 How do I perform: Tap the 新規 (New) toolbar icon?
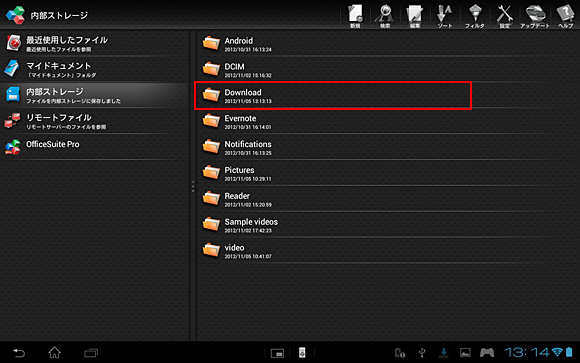[355, 16]
